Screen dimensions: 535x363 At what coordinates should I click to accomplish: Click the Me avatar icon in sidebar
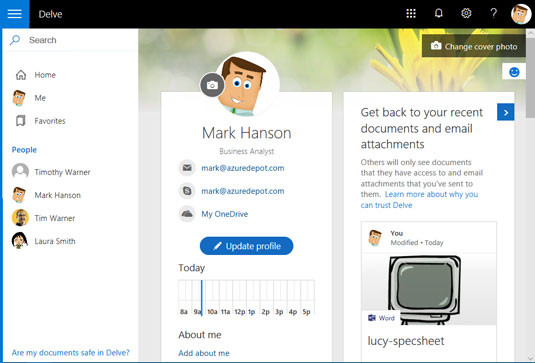pos(19,98)
